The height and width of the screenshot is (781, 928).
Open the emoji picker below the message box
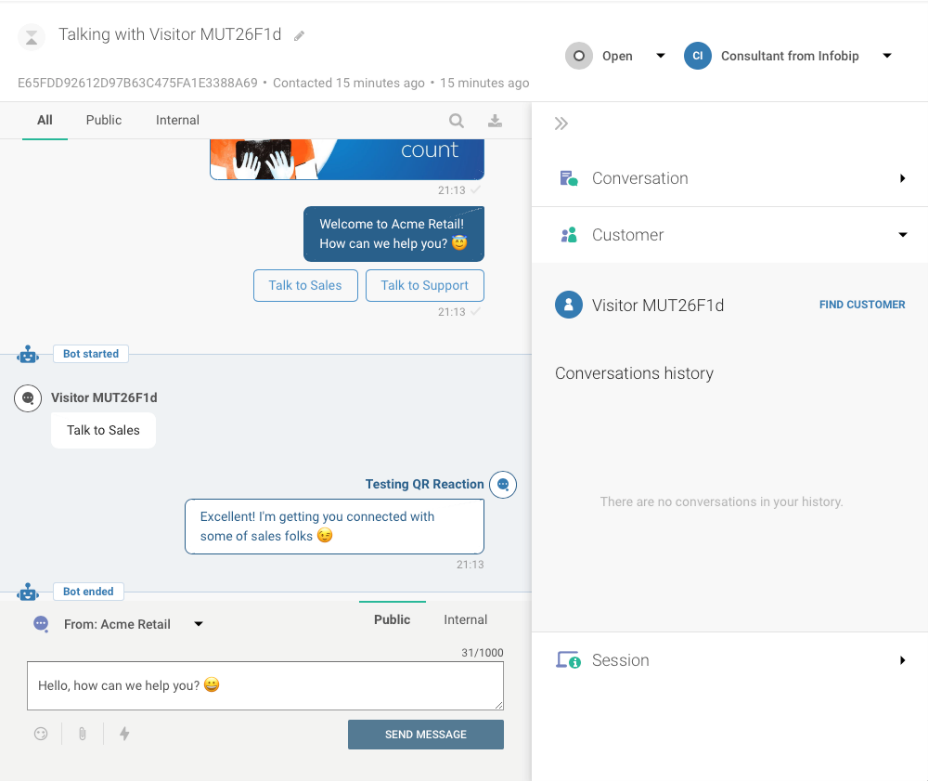tap(41, 734)
